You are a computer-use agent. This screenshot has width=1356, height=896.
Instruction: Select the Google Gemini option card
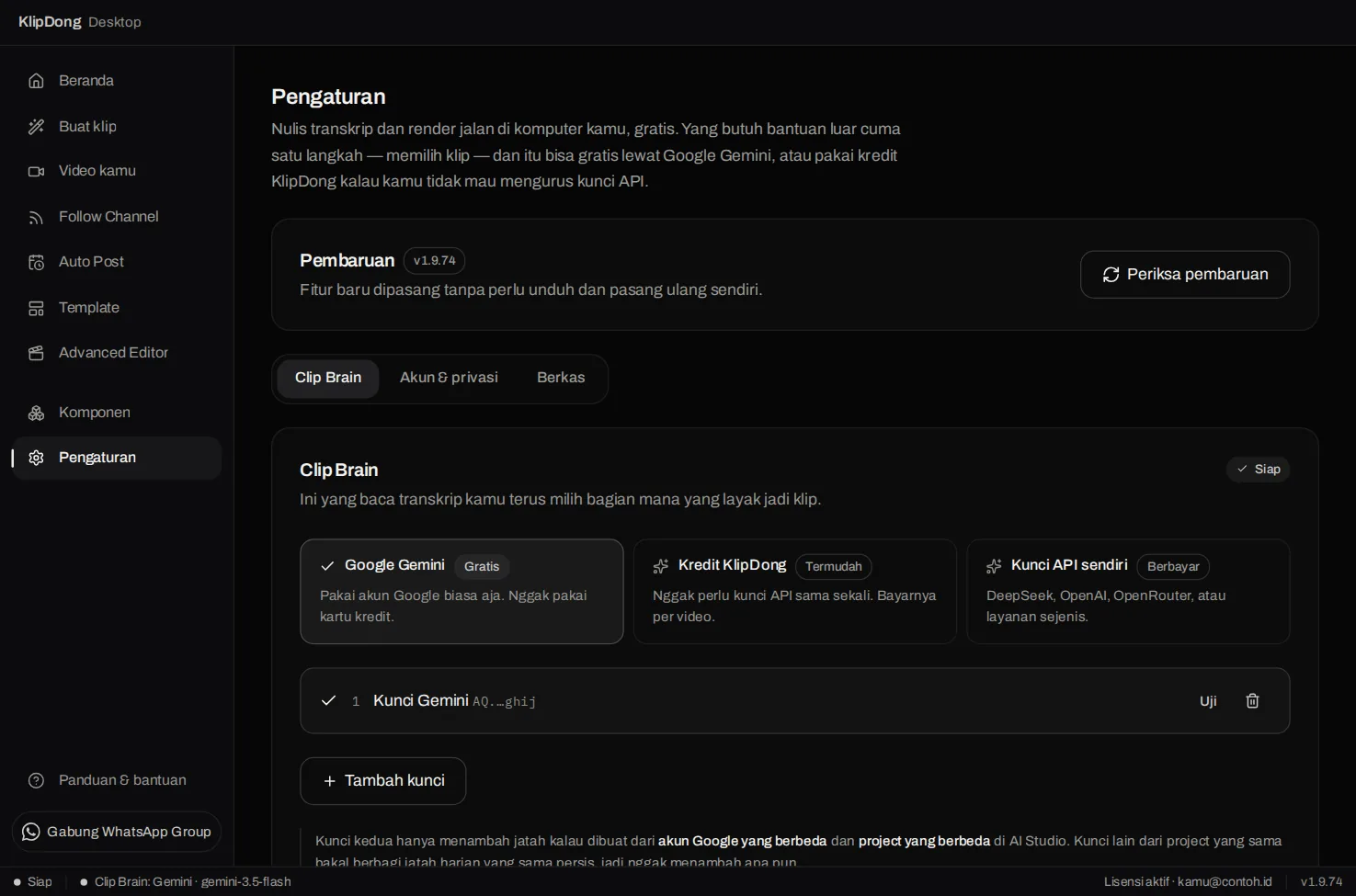click(461, 591)
